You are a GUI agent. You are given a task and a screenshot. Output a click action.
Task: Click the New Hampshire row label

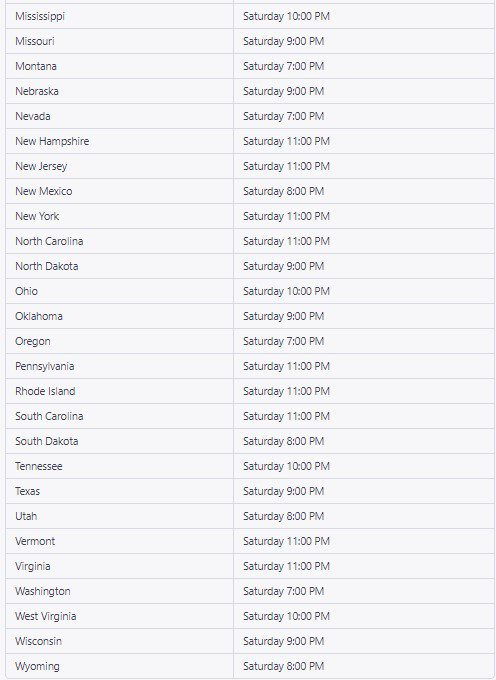click(x=52, y=141)
